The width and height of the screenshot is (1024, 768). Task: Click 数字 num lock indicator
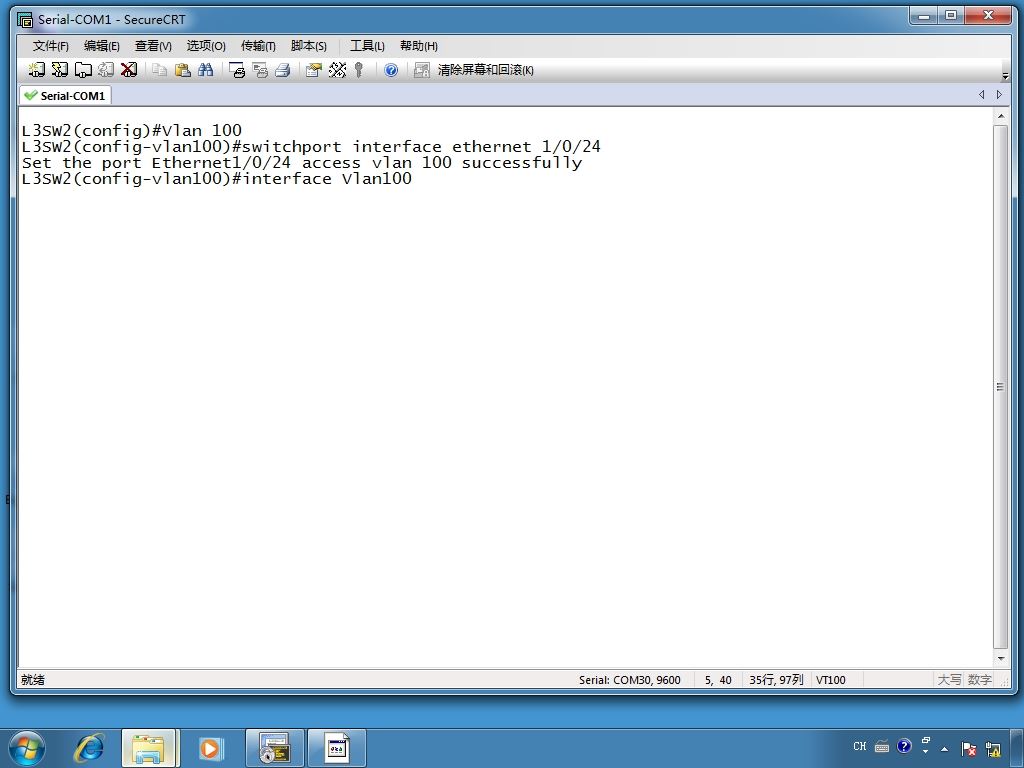(980, 680)
